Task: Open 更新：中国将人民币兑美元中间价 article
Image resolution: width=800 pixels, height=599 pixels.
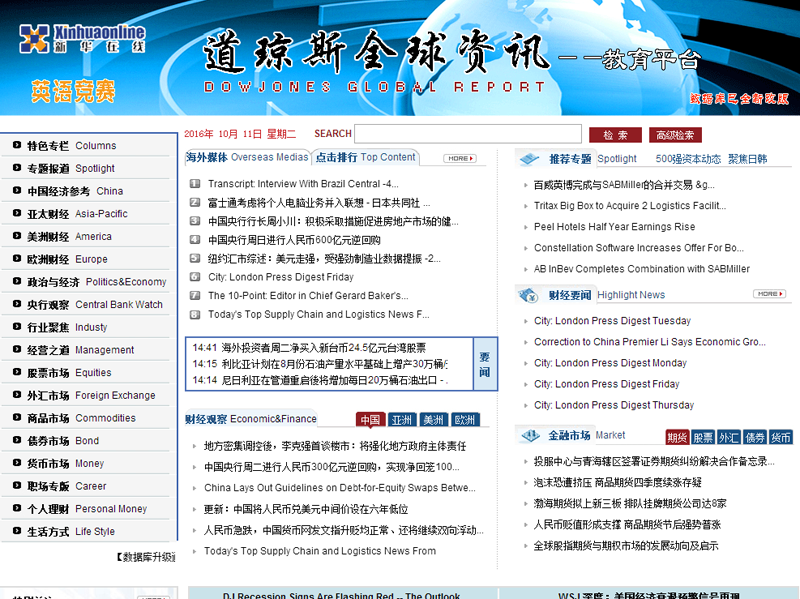Action: (x=306, y=509)
